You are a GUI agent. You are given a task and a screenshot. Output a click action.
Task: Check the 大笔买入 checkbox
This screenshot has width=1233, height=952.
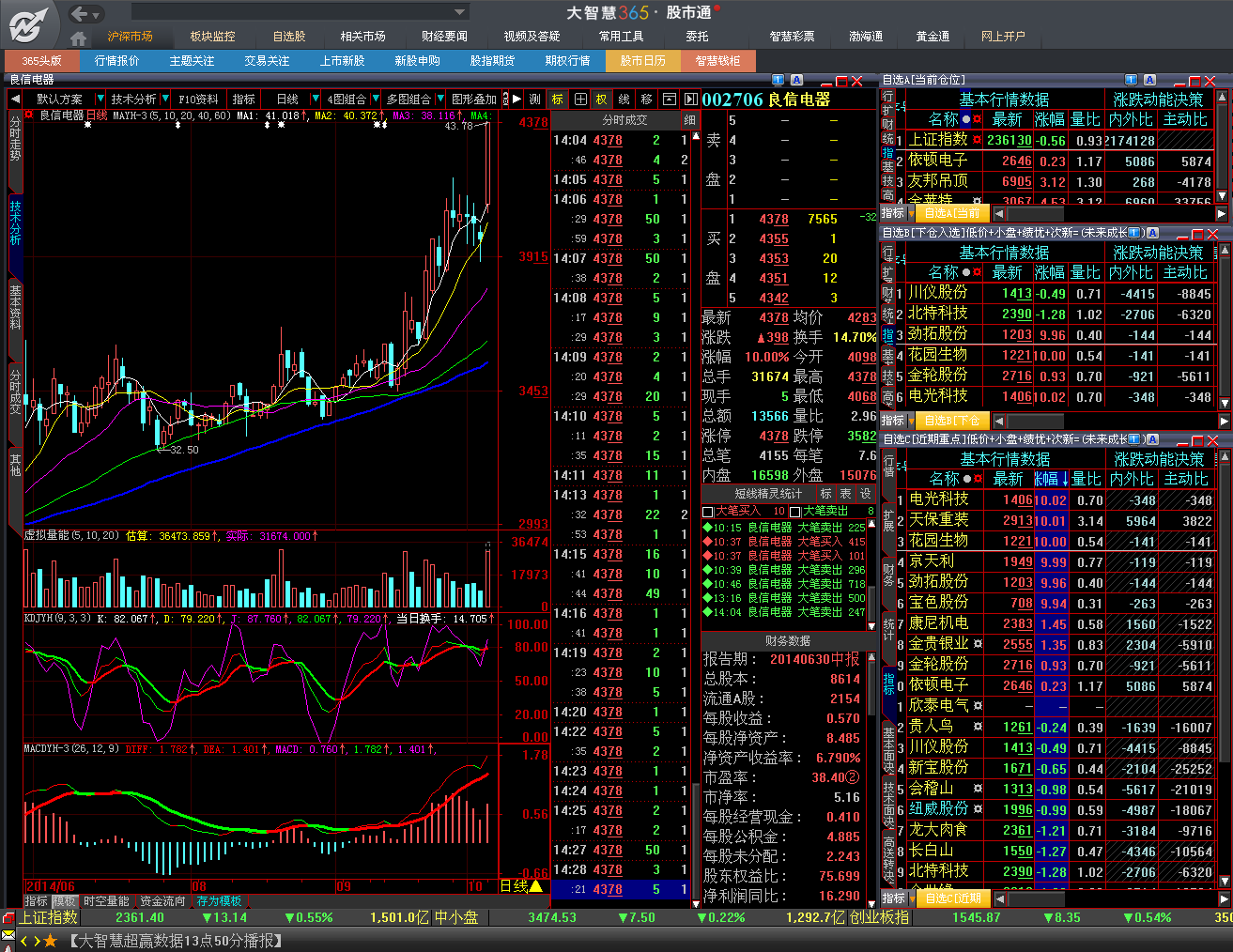point(708,512)
